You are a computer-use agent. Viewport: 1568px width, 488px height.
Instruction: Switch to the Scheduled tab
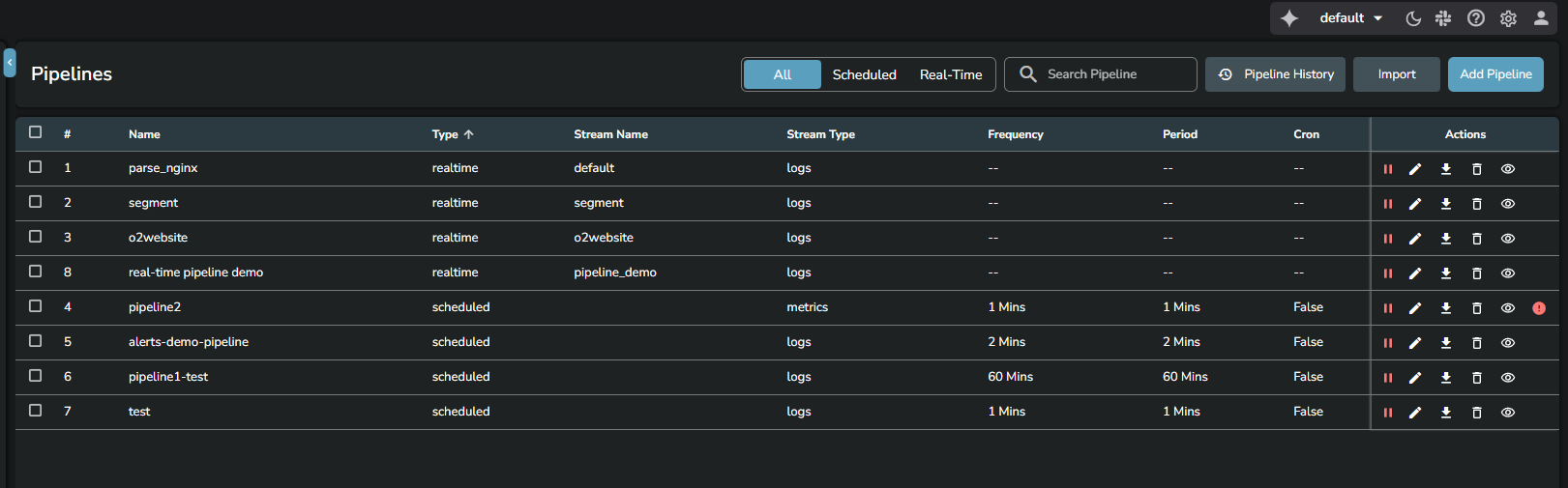pos(864,74)
